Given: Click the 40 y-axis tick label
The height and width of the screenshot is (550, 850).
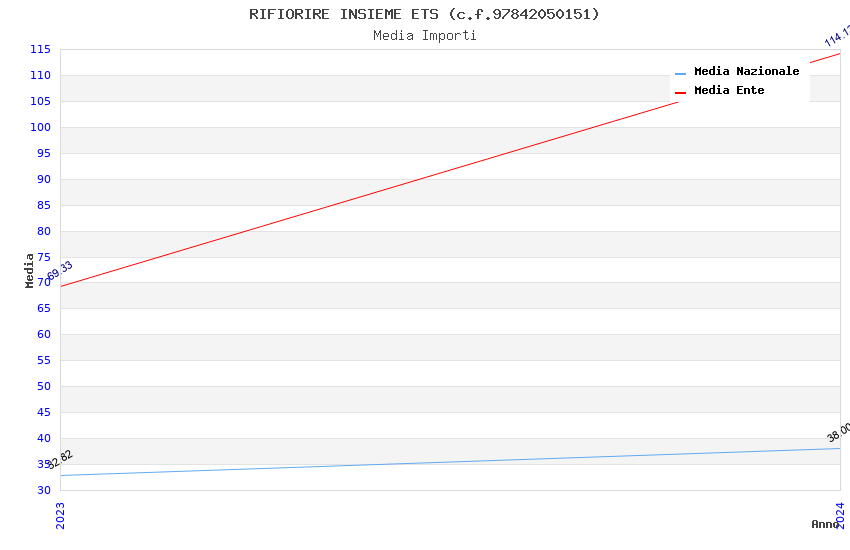Looking at the screenshot, I should coord(44,438).
